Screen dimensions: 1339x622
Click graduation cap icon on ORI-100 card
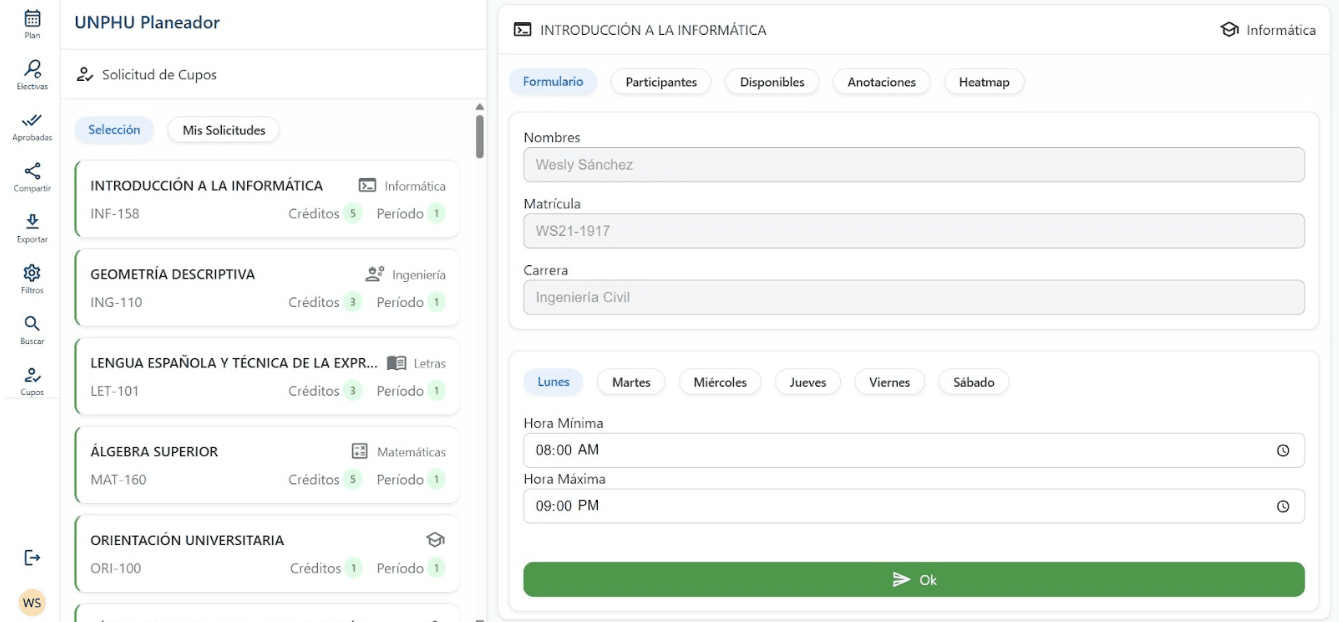[435, 540]
